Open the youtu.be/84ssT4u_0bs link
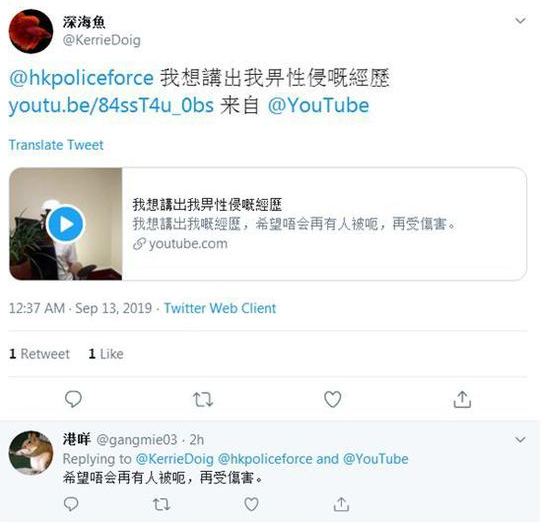 point(111,105)
